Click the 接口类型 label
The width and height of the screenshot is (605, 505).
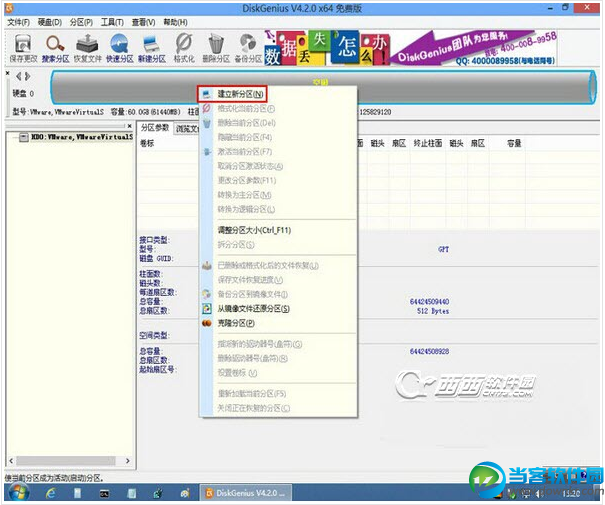pyautogui.click(x=155, y=240)
